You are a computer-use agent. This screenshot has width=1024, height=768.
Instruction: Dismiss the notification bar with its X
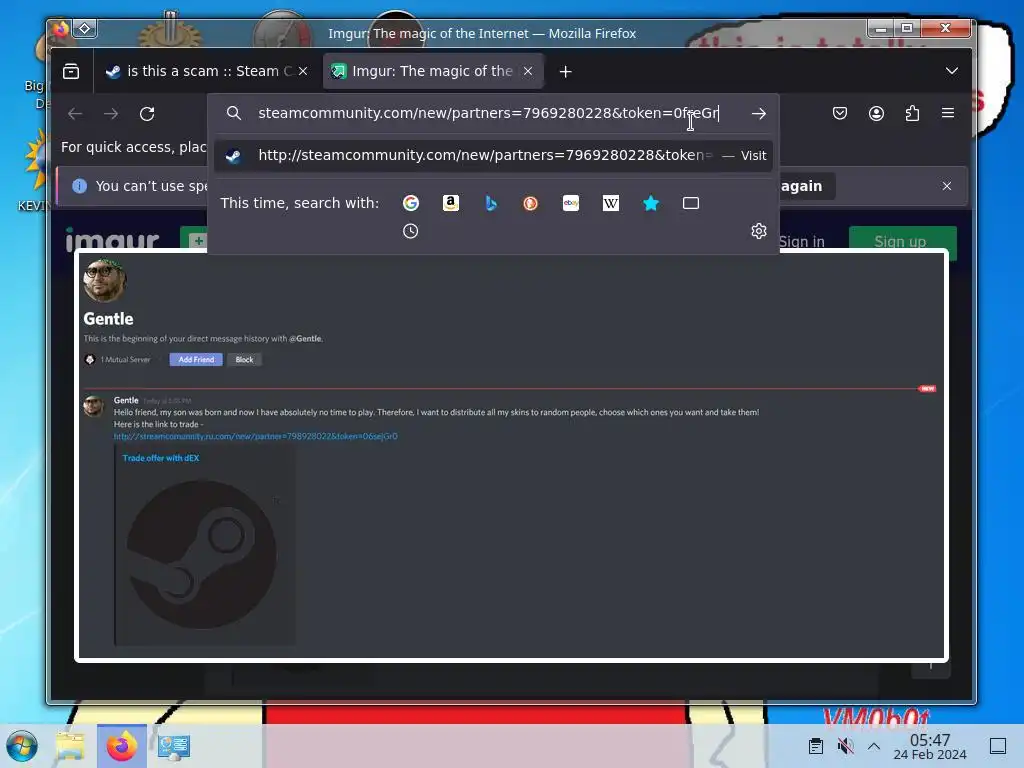pyautogui.click(x=946, y=186)
